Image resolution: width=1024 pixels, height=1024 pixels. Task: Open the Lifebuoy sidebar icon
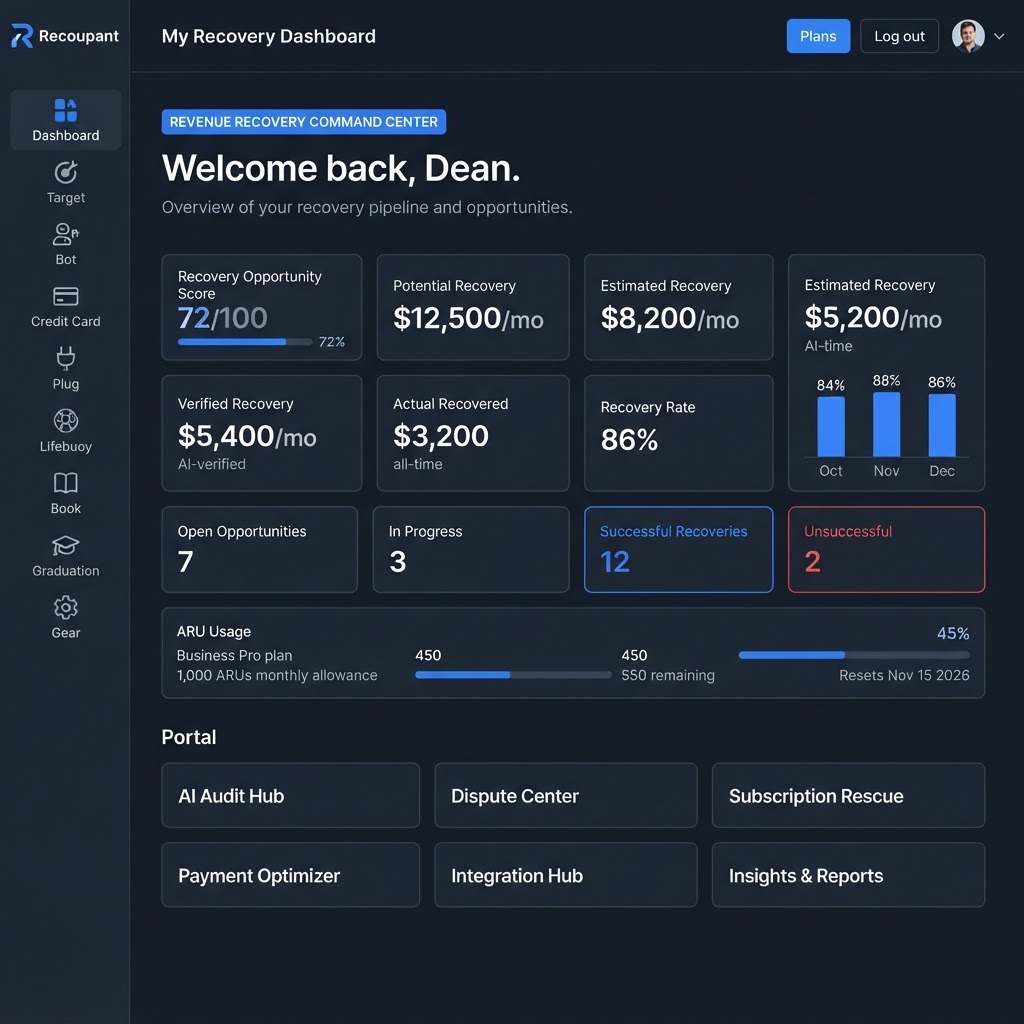point(65,421)
